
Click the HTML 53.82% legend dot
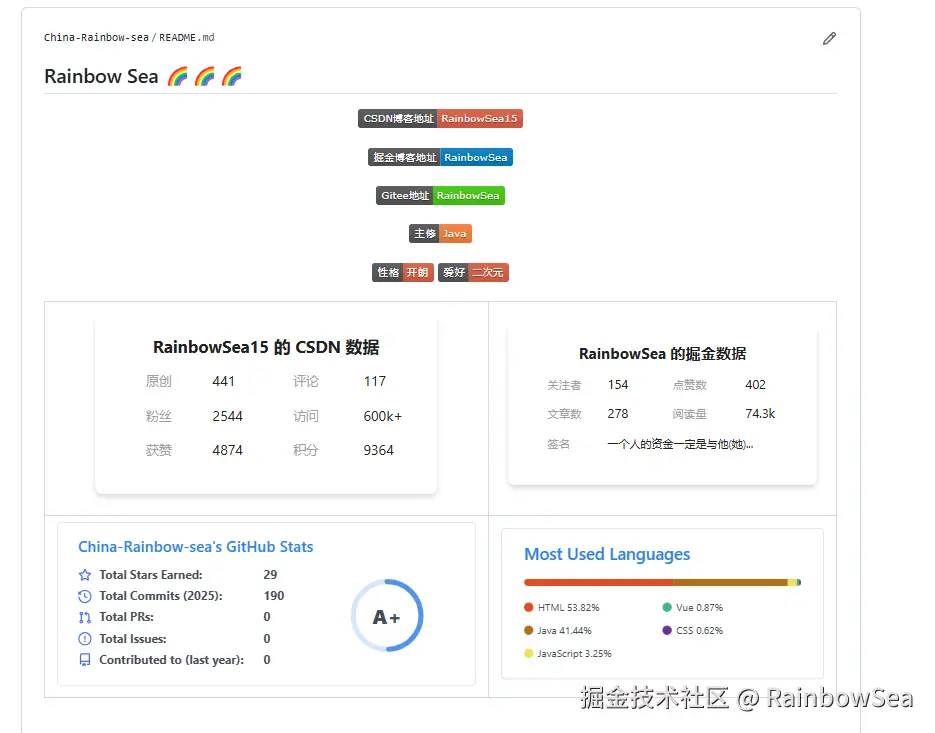tap(528, 608)
